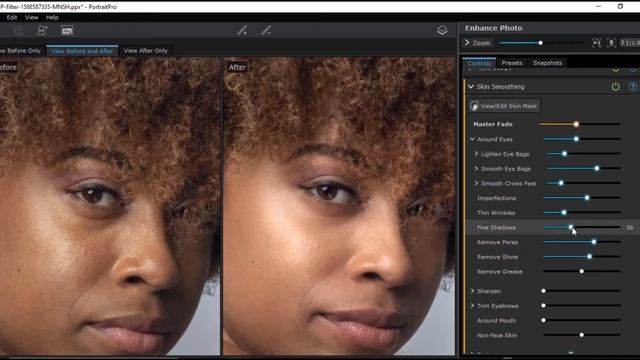Minimize the PortraitPro window
Screen dimensions: 640x360
598,7
